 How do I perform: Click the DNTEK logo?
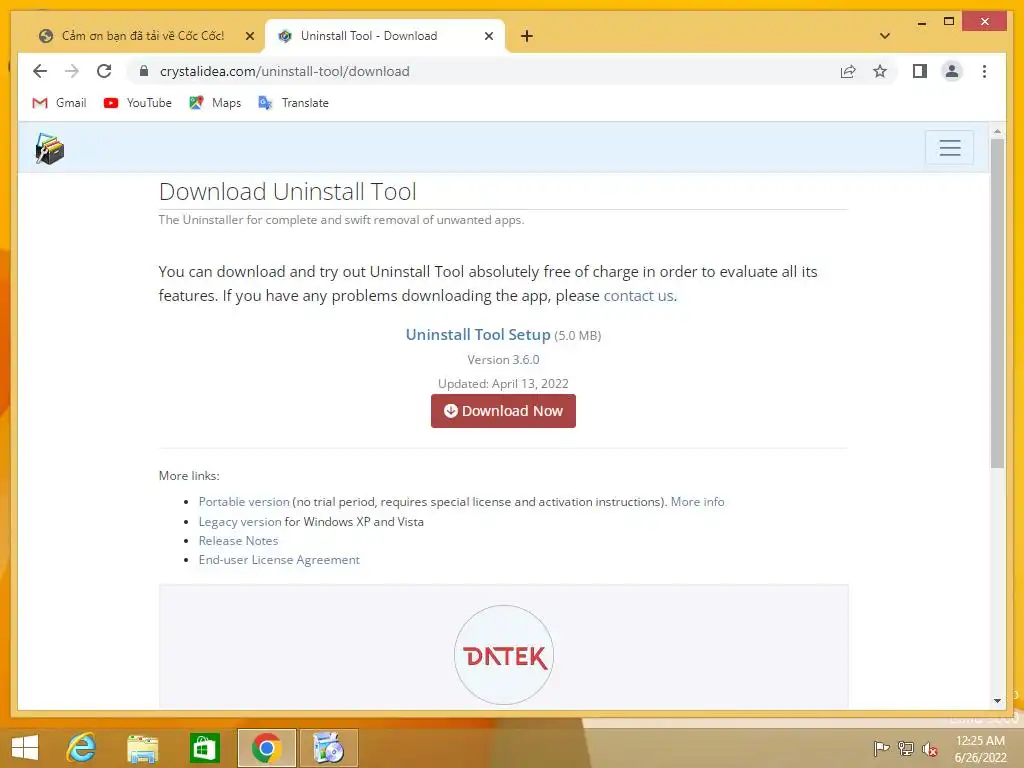504,655
